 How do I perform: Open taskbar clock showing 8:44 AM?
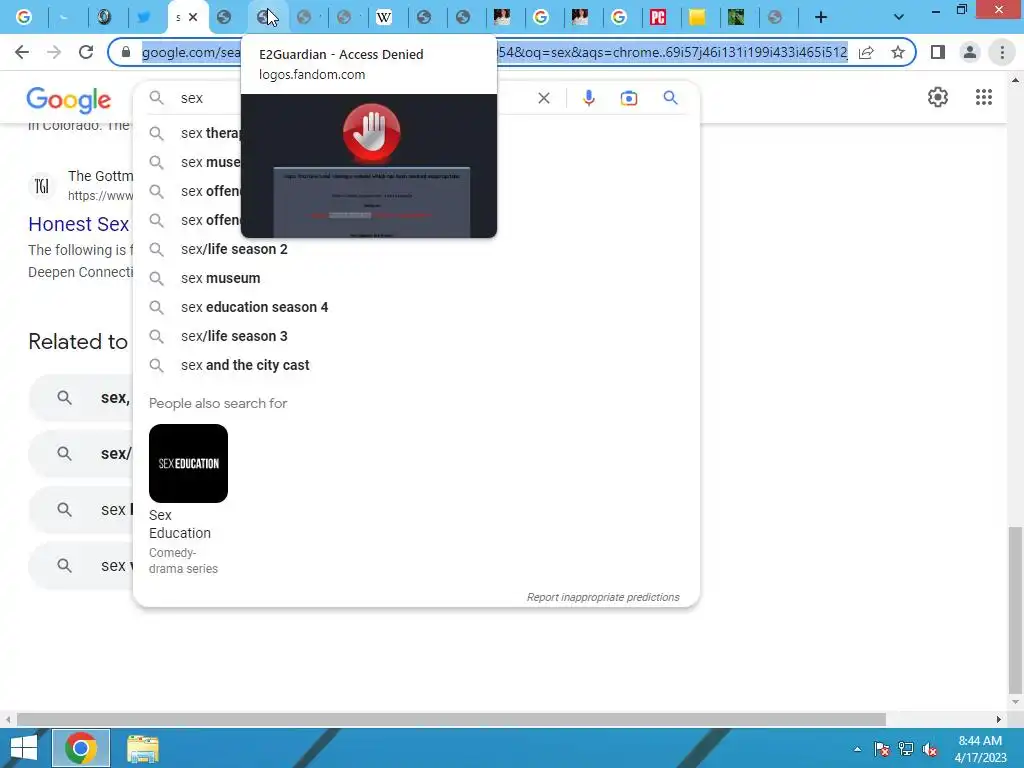[x=980, y=749]
